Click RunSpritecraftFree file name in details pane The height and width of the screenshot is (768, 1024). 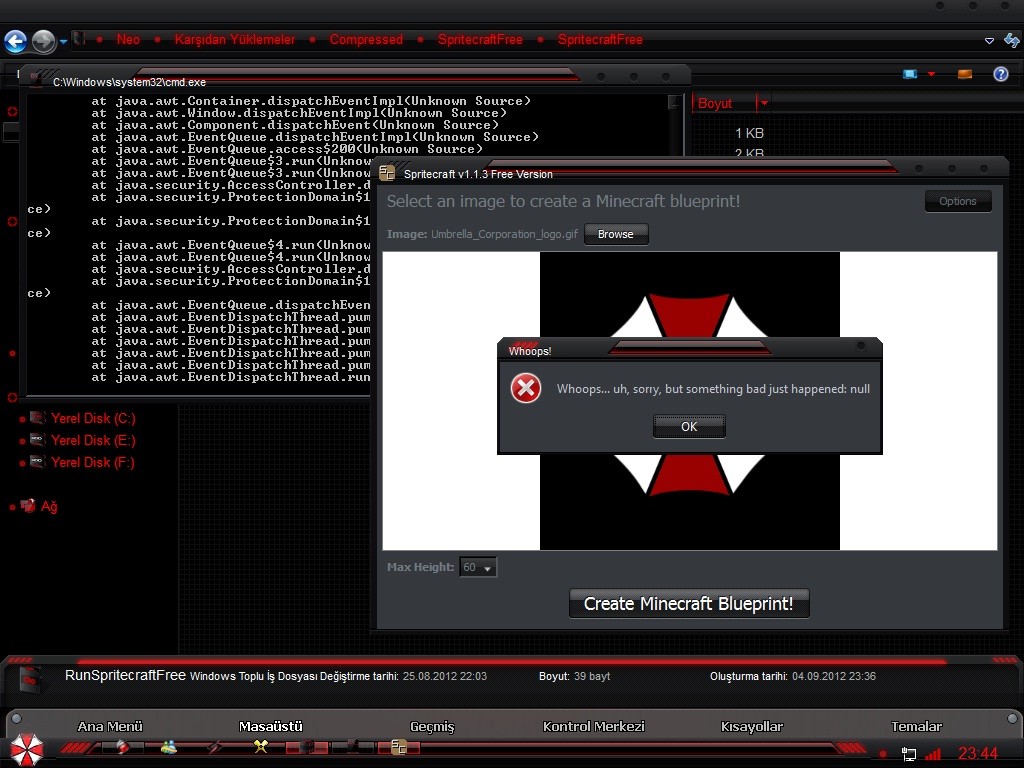tap(125, 675)
